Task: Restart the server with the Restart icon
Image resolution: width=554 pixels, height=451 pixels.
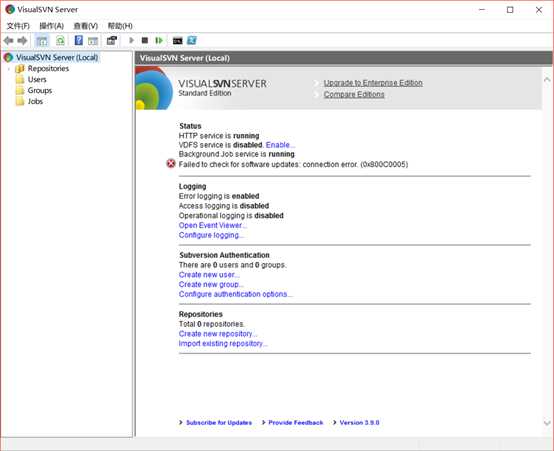Action: coord(159,40)
